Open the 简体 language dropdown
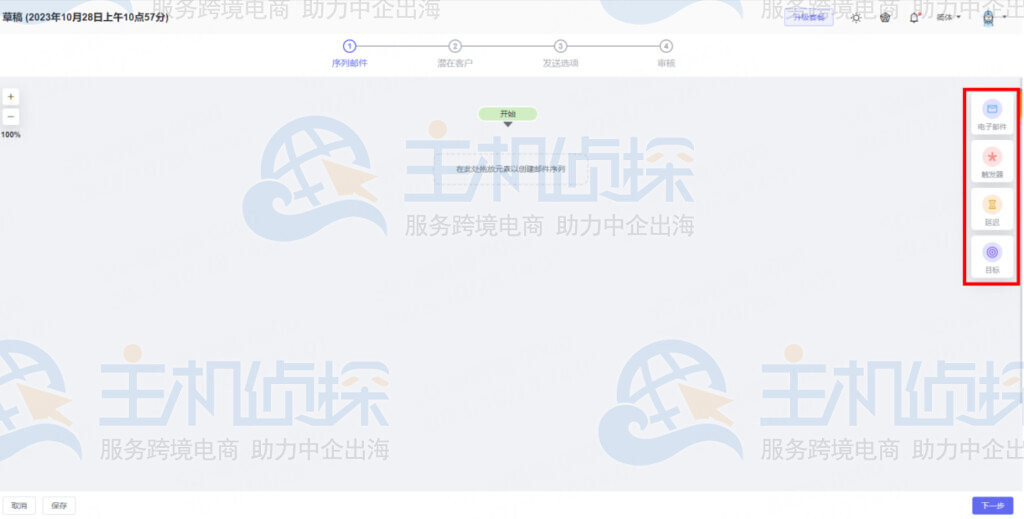 pyautogui.click(x=948, y=18)
